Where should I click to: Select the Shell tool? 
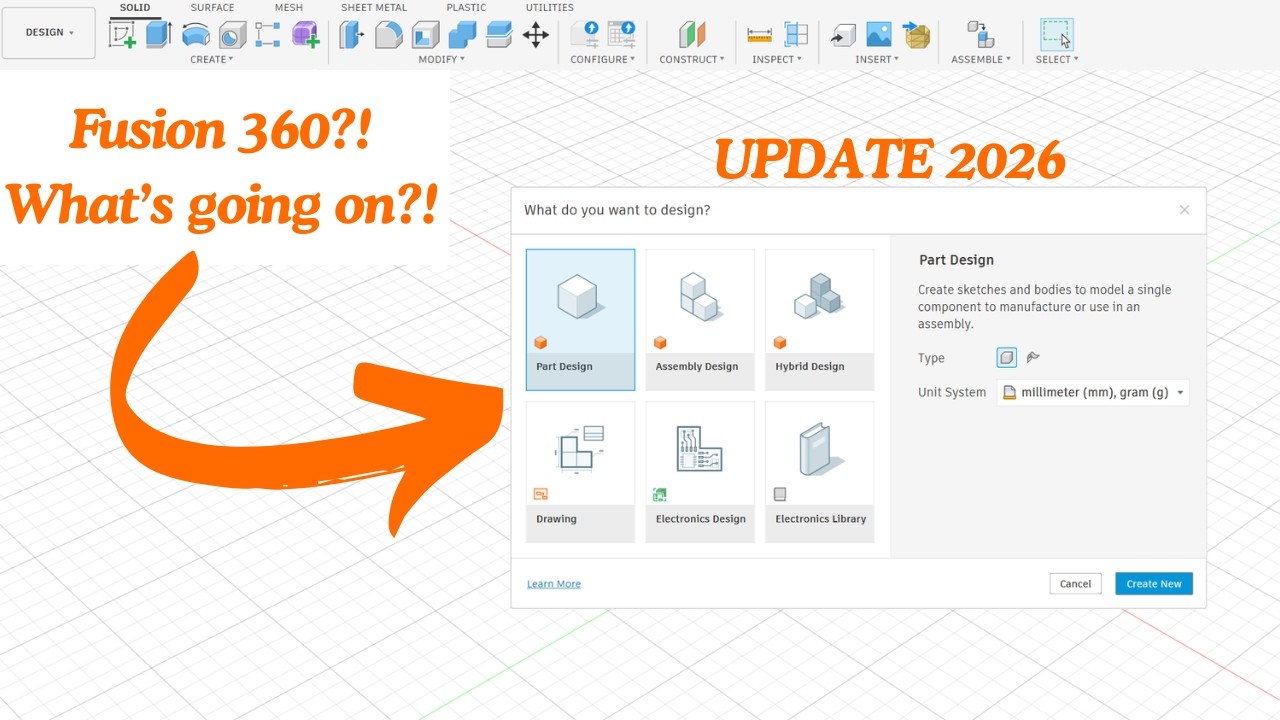coord(425,35)
